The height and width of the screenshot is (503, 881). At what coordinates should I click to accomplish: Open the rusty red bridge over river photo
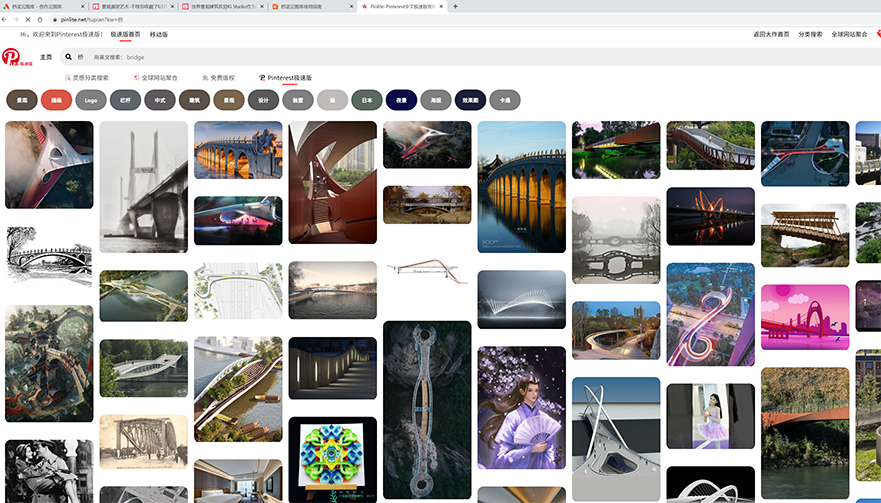tap(805, 434)
